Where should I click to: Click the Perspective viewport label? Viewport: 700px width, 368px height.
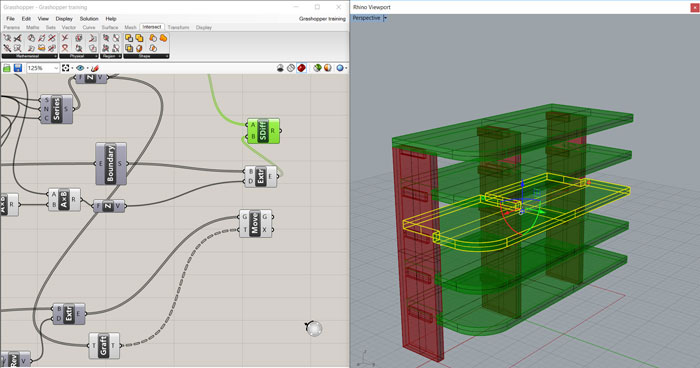point(367,18)
